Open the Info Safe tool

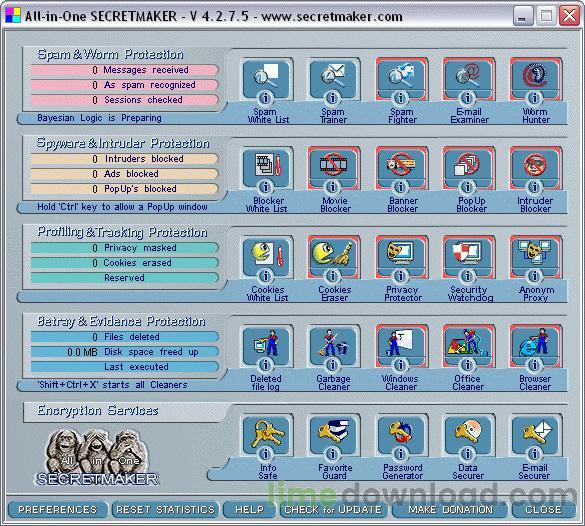266,433
